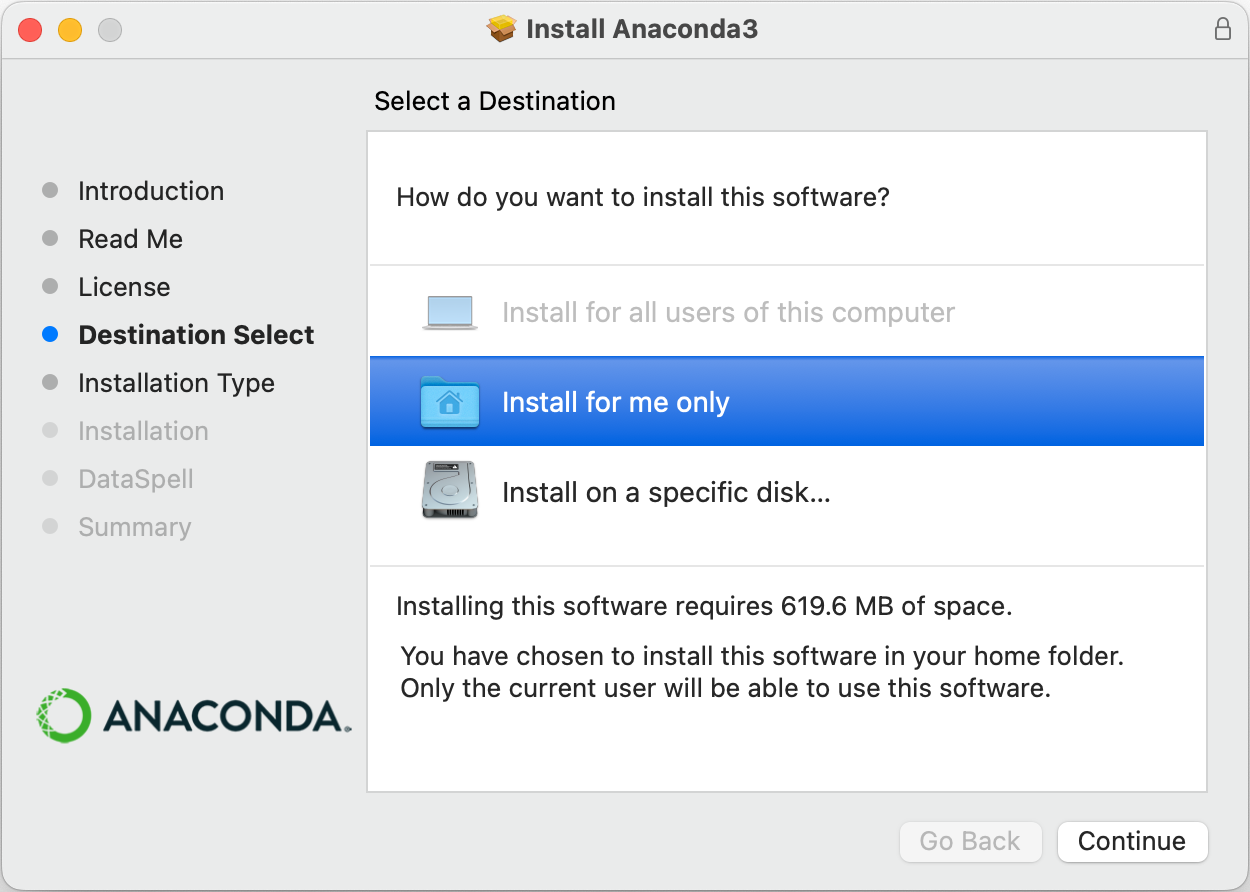Viewport: 1250px width, 892px height.
Task: Click the Go Back button
Action: [970, 841]
